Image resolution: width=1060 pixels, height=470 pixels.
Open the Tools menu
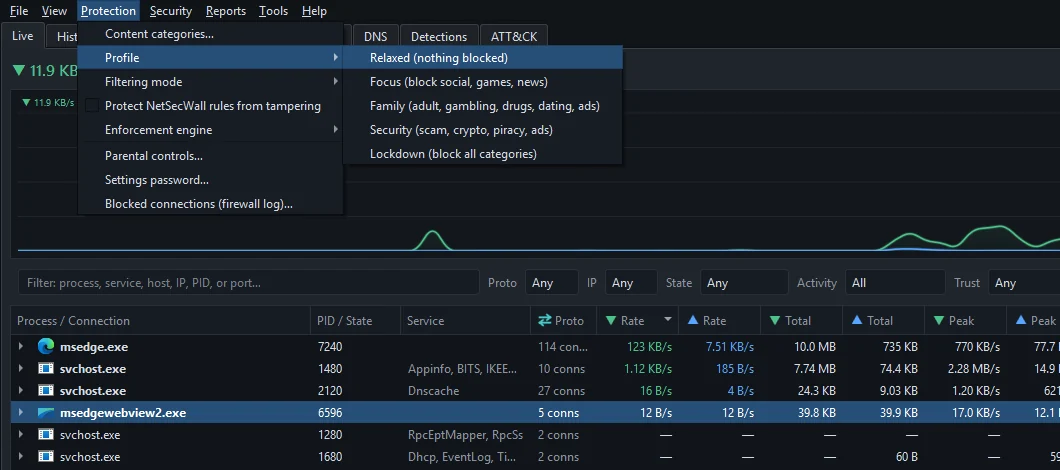click(273, 11)
